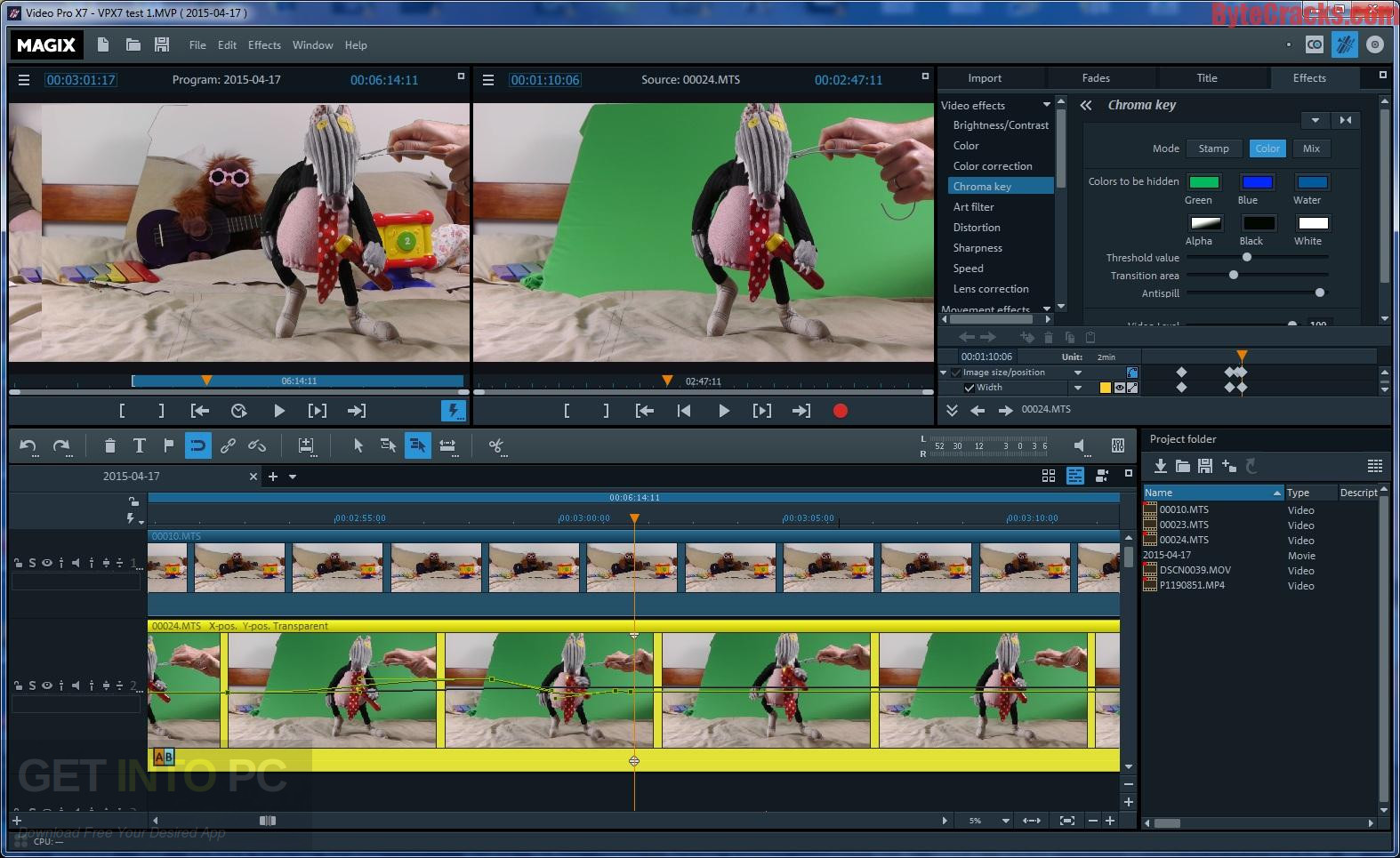Open the Effects menu
1400x858 pixels.
[x=264, y=45]
